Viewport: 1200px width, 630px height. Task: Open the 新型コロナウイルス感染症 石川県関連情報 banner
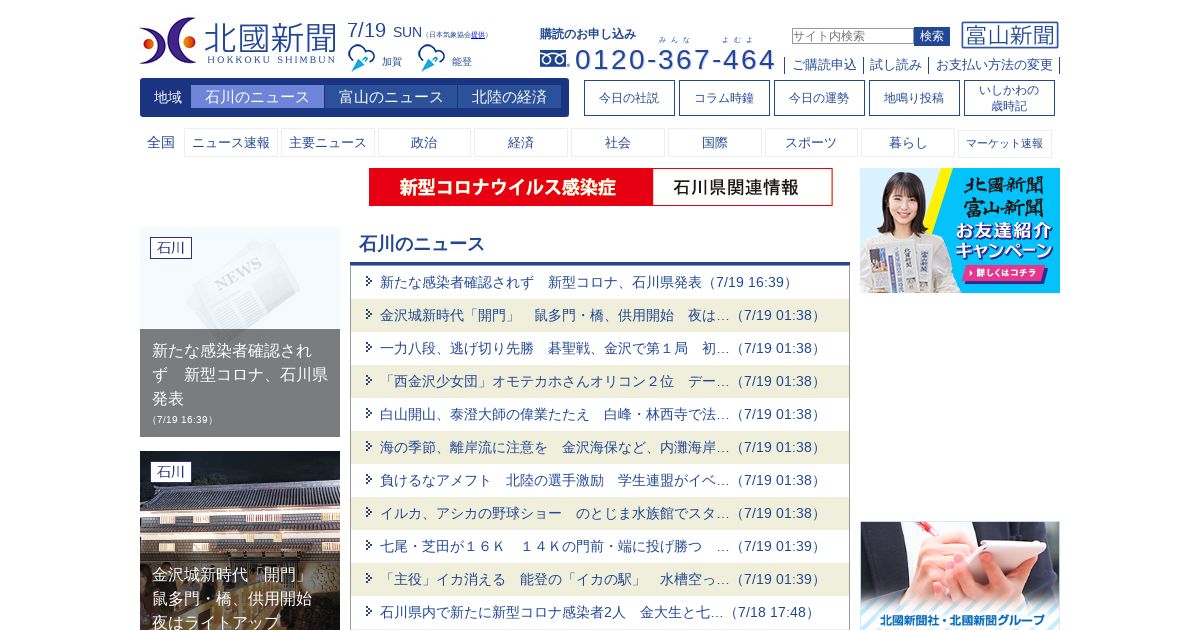click(600, 187)
